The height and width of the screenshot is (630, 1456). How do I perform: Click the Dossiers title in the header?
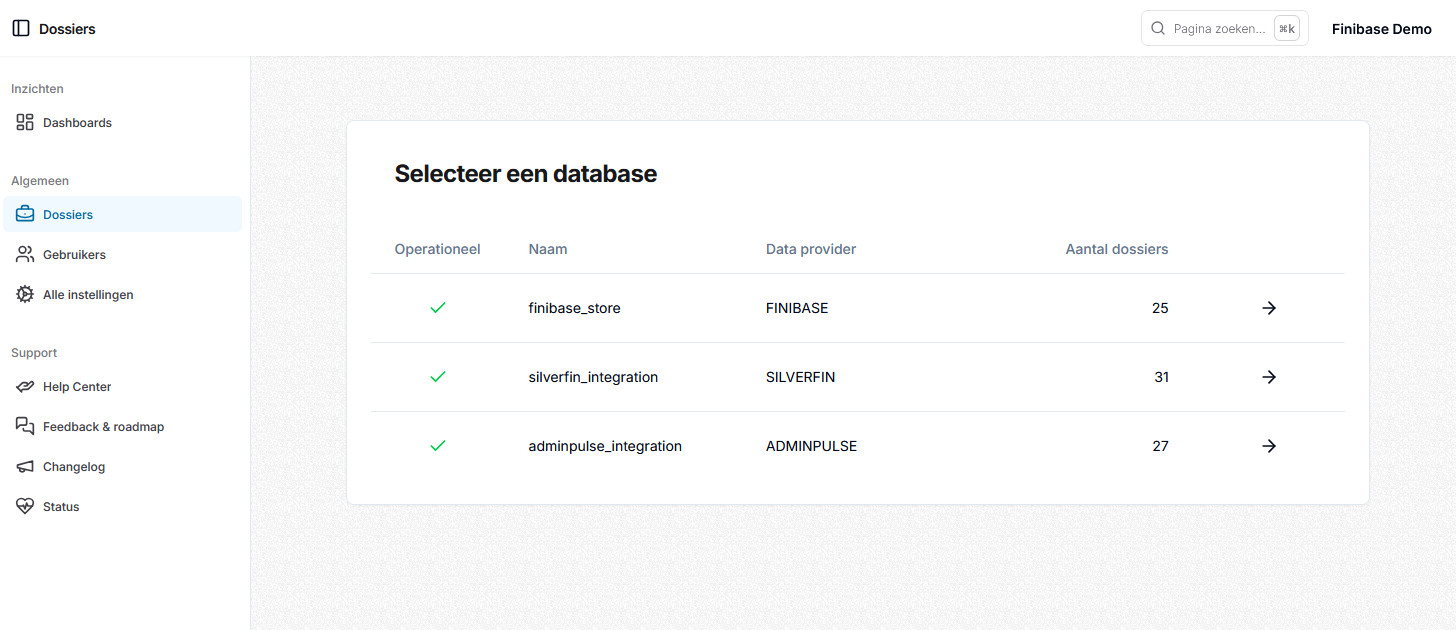click(67, 29)
